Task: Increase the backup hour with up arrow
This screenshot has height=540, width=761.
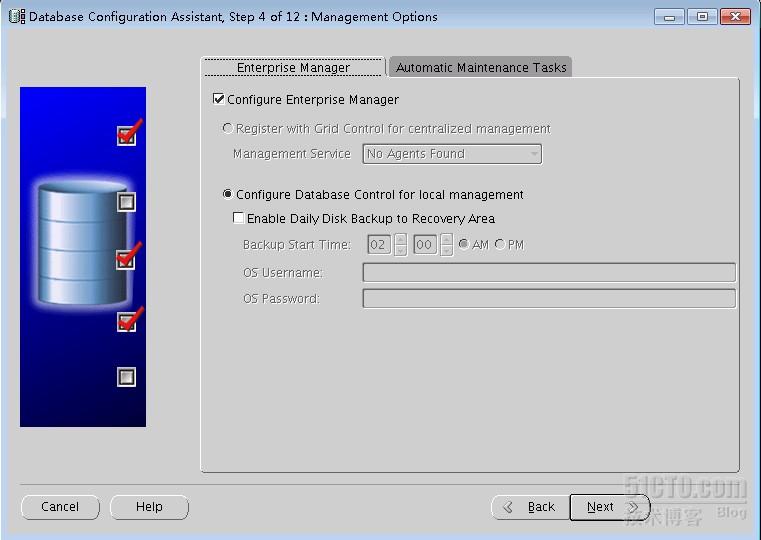Action: pyautogui.click(x=400, y=239)
